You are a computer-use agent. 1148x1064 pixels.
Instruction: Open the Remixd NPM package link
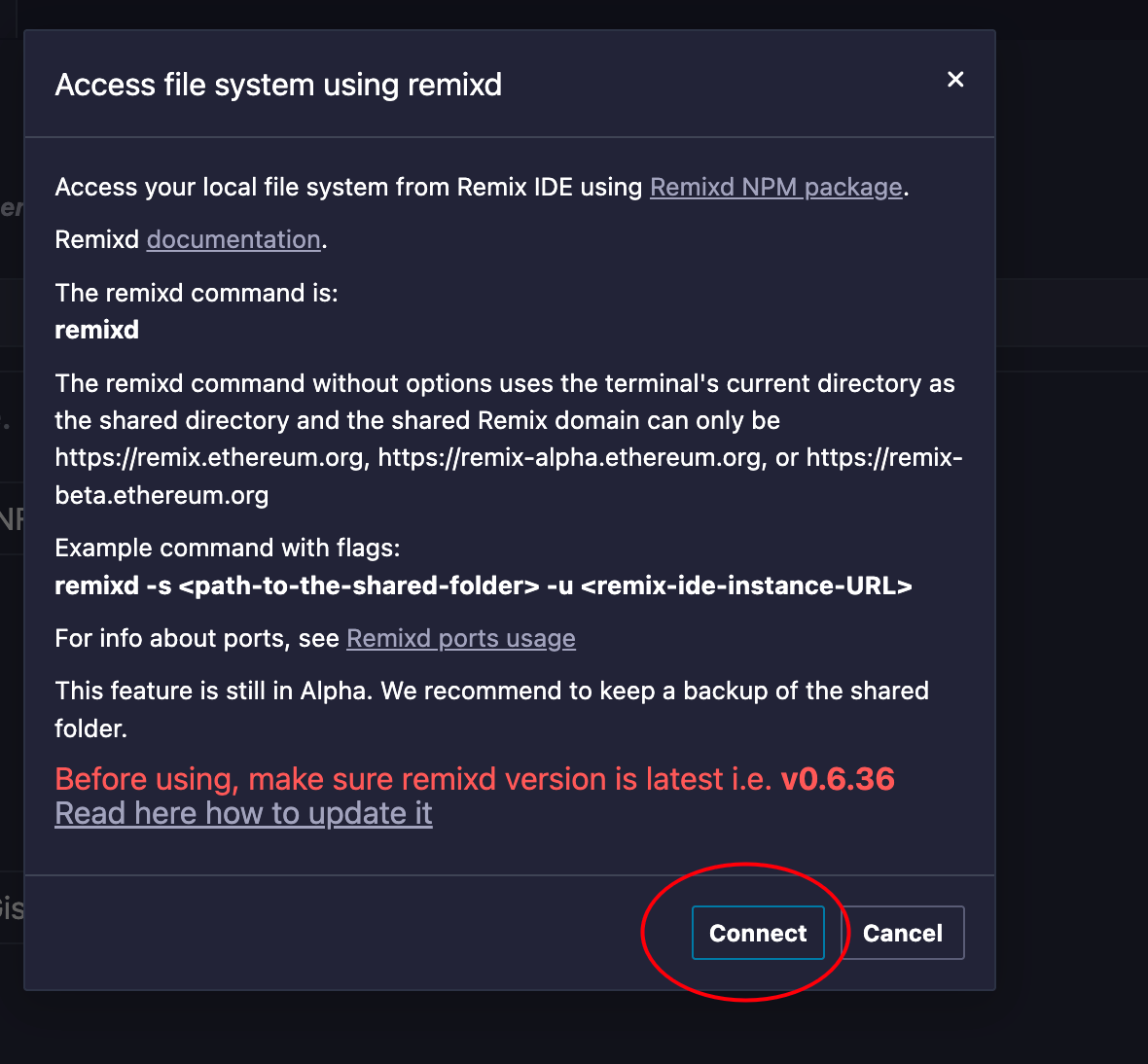(776, 188)
